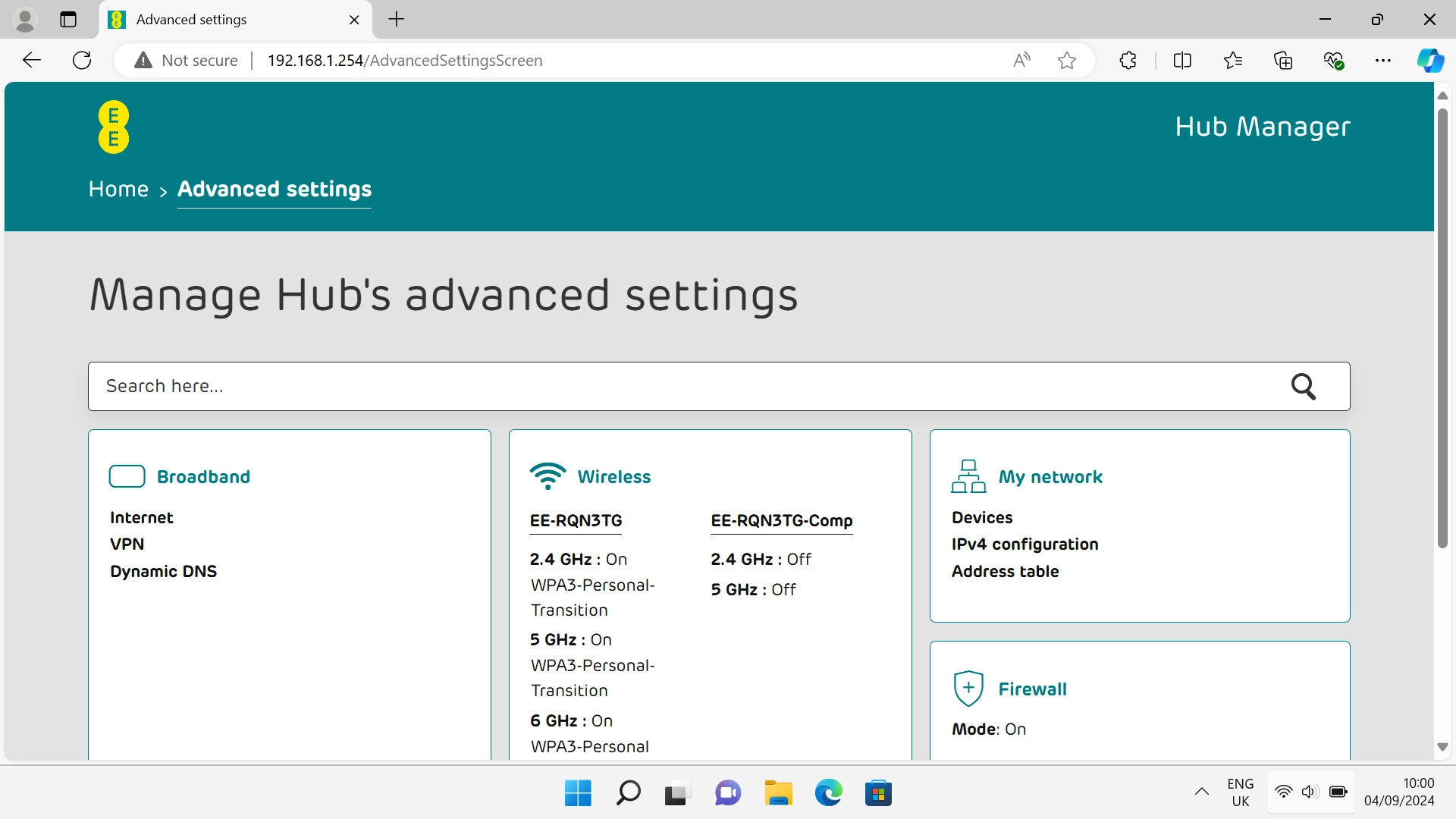Open Collections in the browser toolbar
The image size is (1456, 819).
(1283, 60)
